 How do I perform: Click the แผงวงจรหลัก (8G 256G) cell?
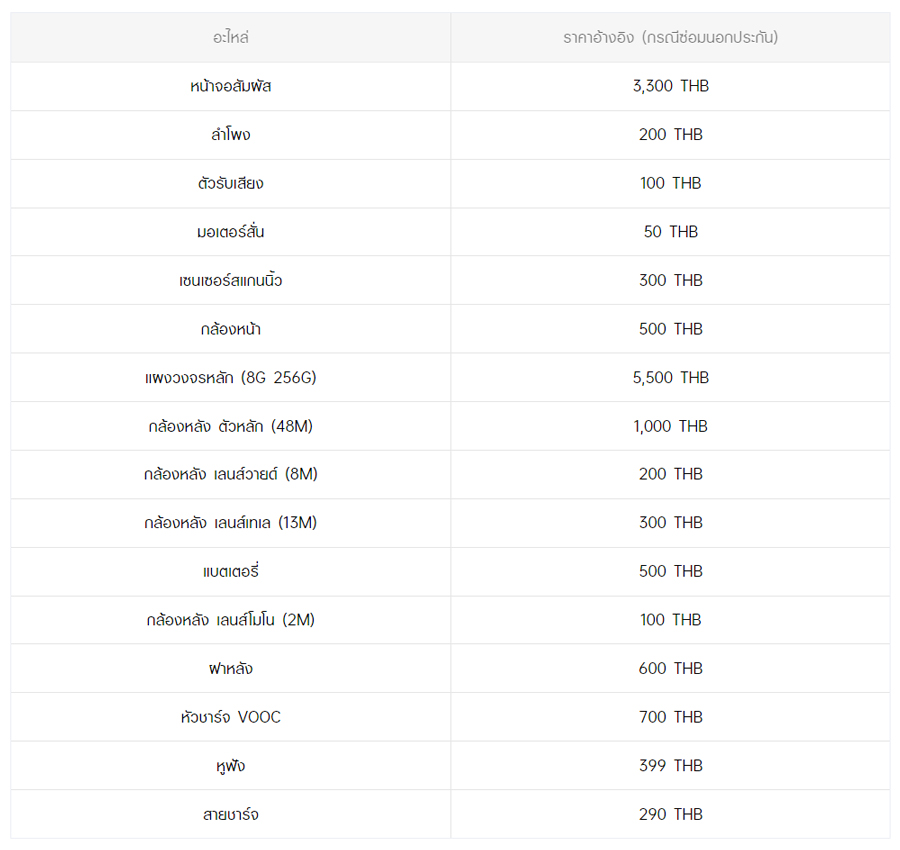(230, 378)
